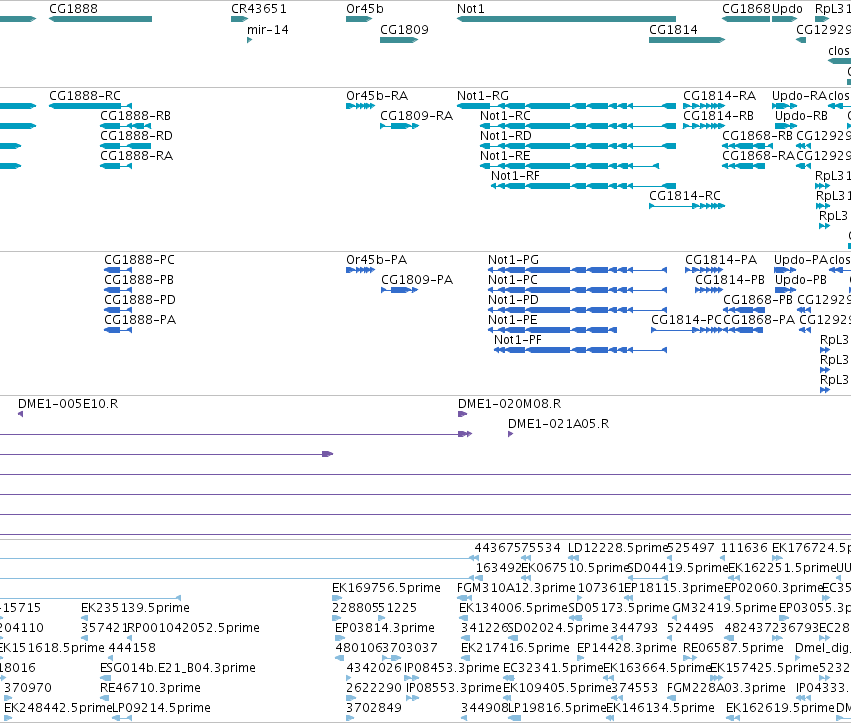The image size is (851, 723).
Task: Click EST EK169756.5prime
Action: (x=337, y=598)
